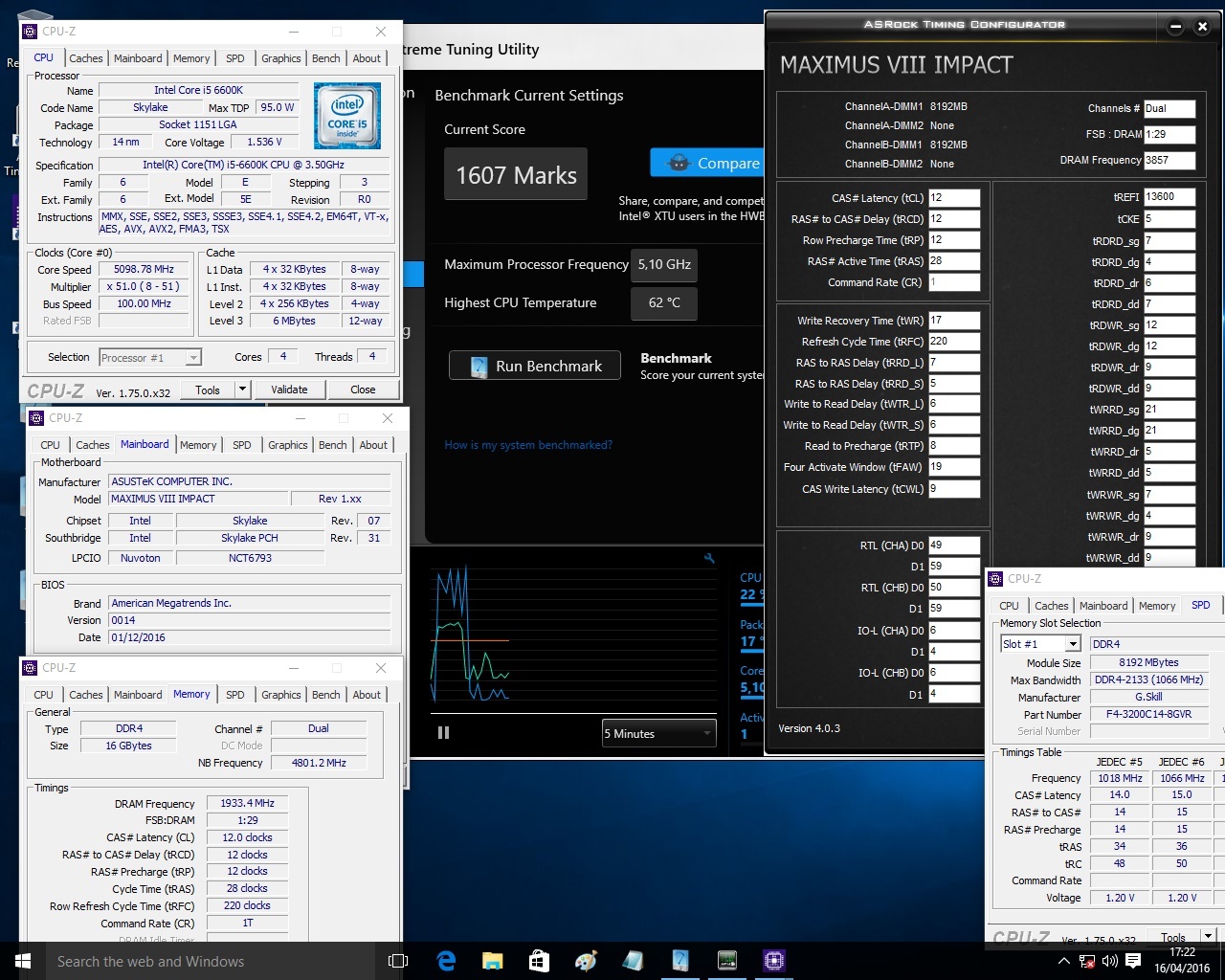Open the Processor #1 selection dropdown

pyautogui.click(x=150, y=357)
